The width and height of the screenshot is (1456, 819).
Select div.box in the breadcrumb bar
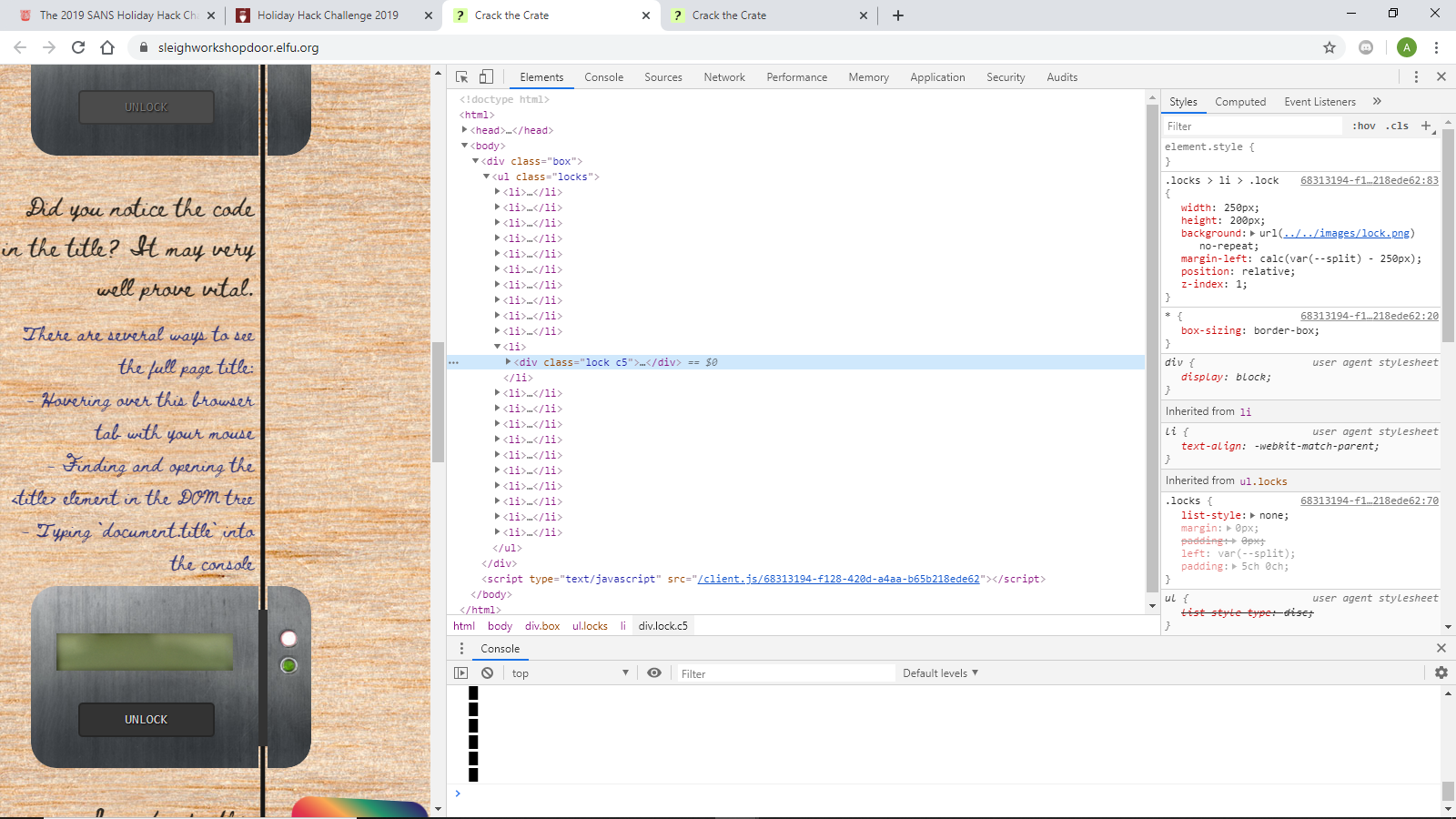542,626
